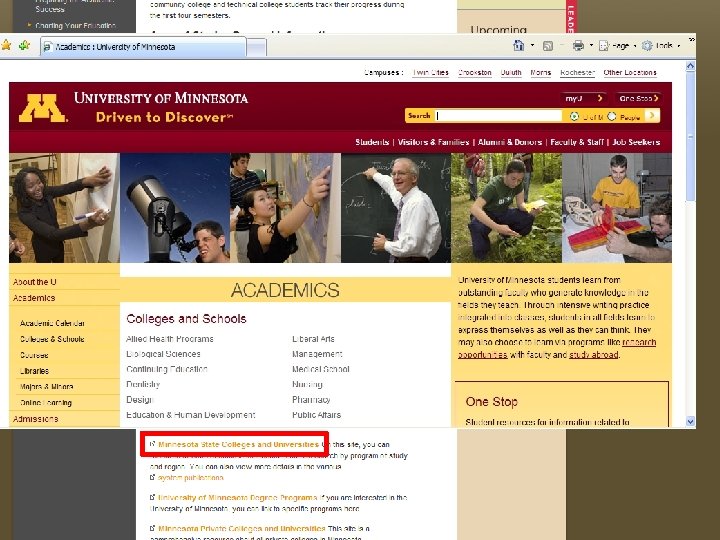The image size is (720, 540).
Task: Click the Academics sidebar item
Action: point(34,298)
